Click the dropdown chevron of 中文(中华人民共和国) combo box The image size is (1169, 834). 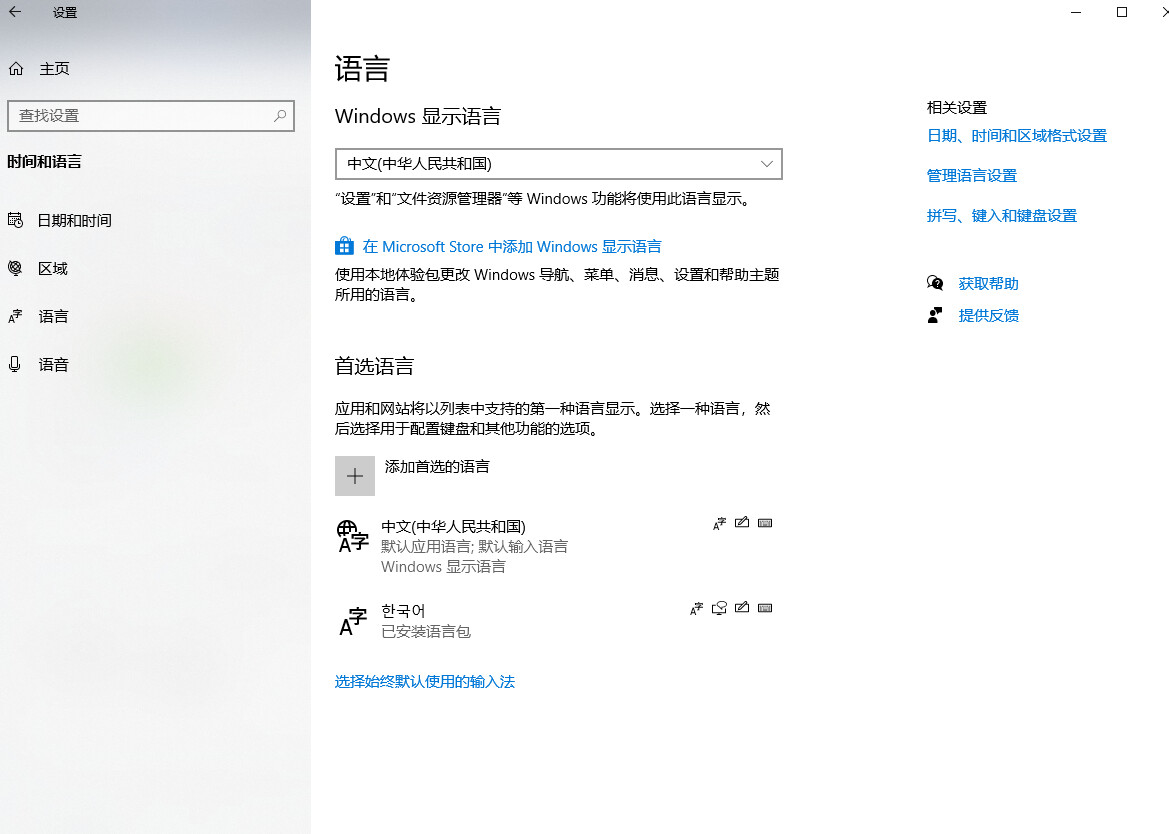(767, 164)
